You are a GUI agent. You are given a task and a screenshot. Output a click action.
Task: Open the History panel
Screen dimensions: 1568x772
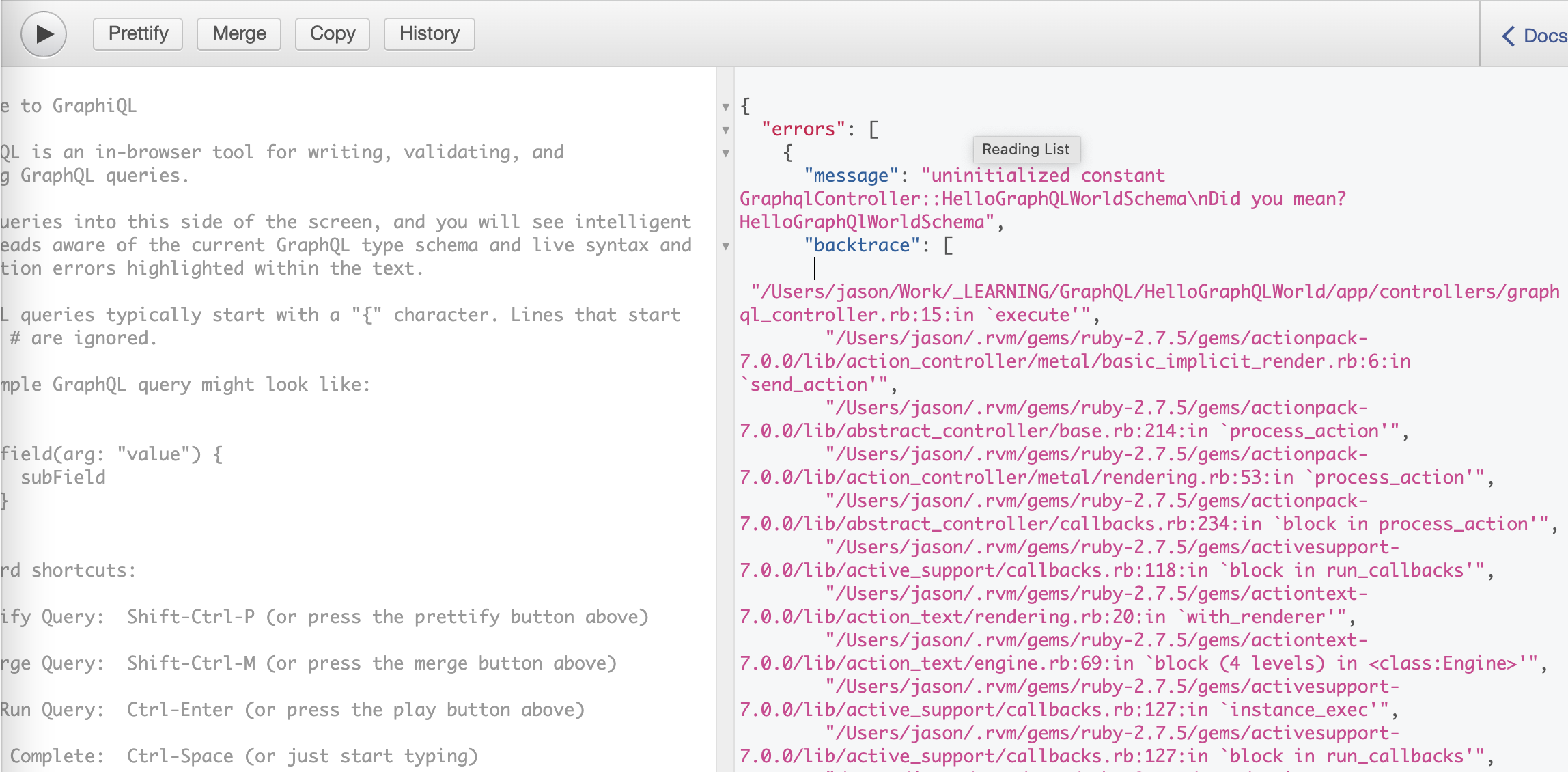pos(429,33)
